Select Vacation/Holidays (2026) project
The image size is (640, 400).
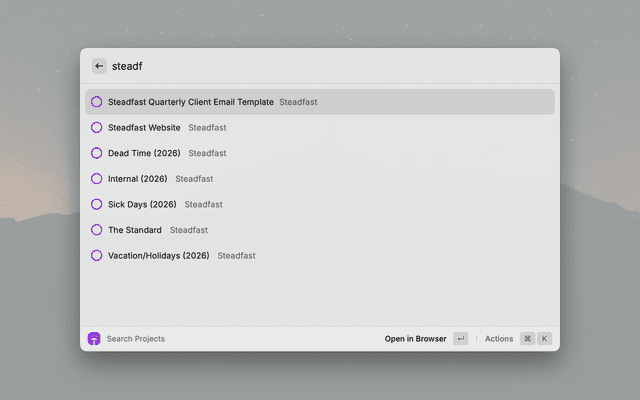pyautogui.click(x=158, y=255)
